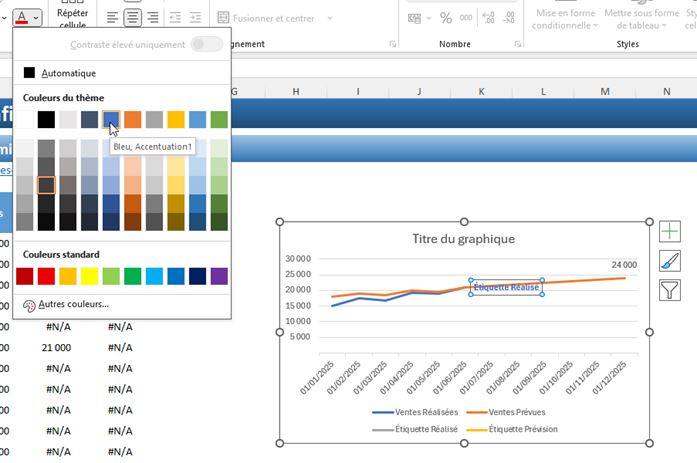Click the increase indent icon
This screenshot has height=463, width=697.
coord(195,18)
